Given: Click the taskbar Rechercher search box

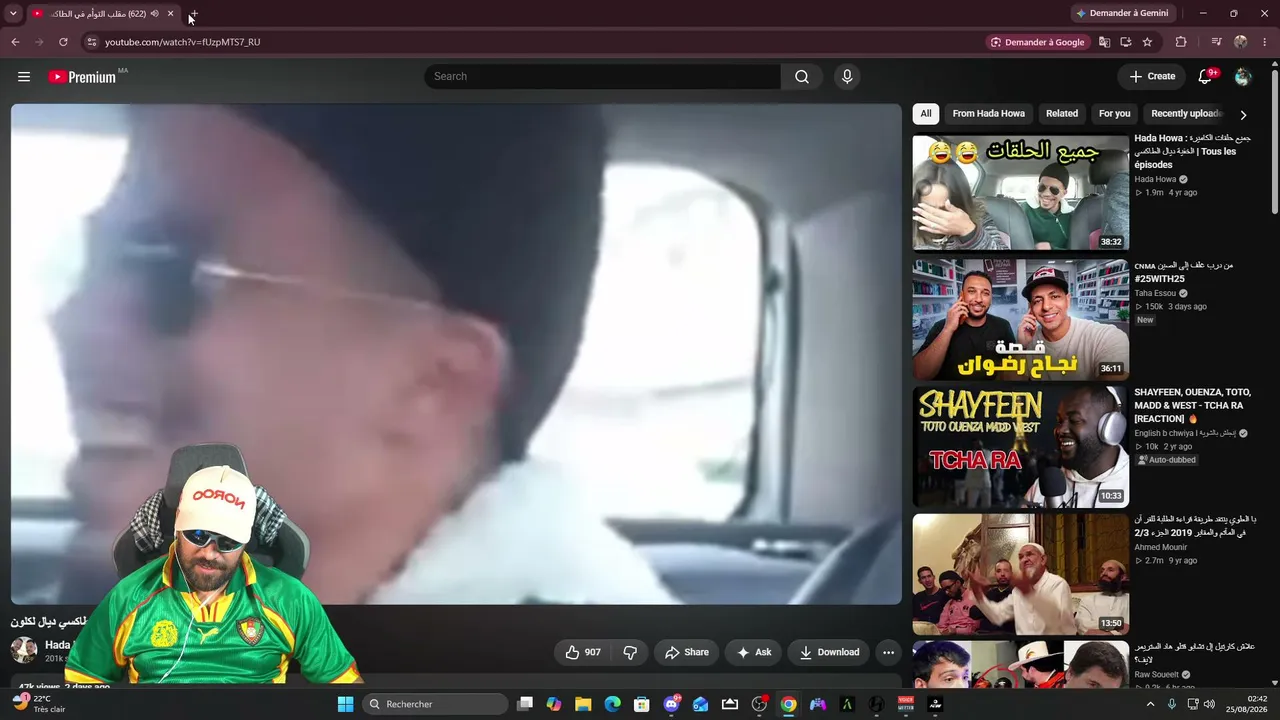Looking at the screenshot, I should click(x=435, y=704).
